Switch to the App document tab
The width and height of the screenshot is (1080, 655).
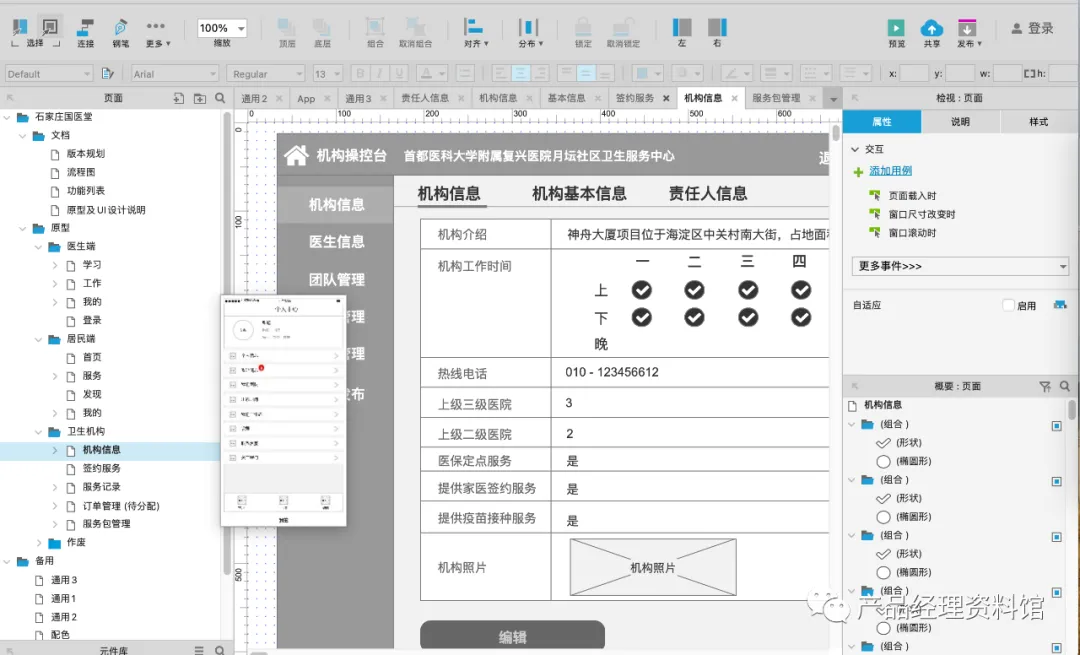click(x=306, y=98)
